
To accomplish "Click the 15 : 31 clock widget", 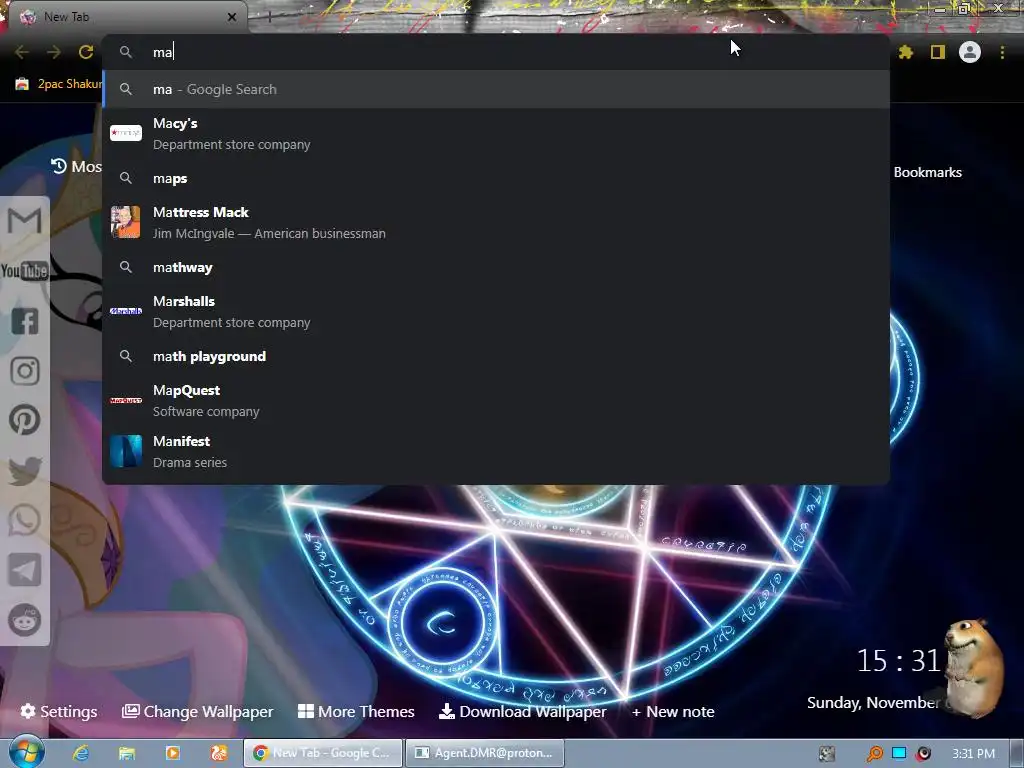I will 898,661.
